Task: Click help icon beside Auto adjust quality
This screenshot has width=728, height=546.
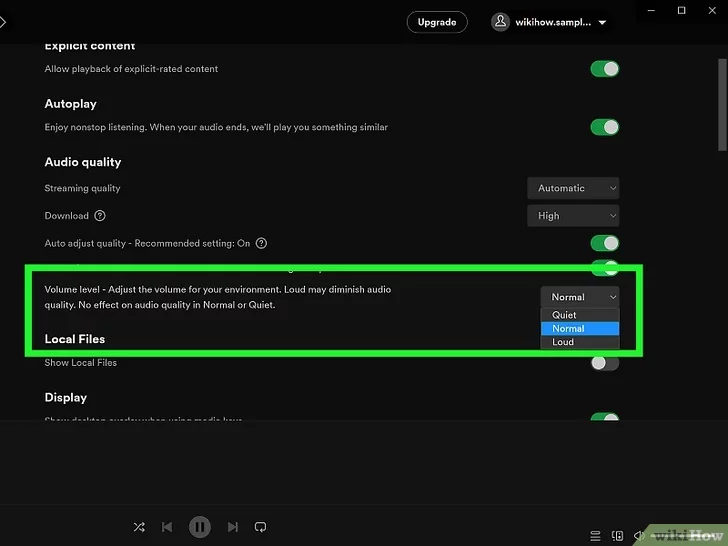Action: (x=261, y=243)
